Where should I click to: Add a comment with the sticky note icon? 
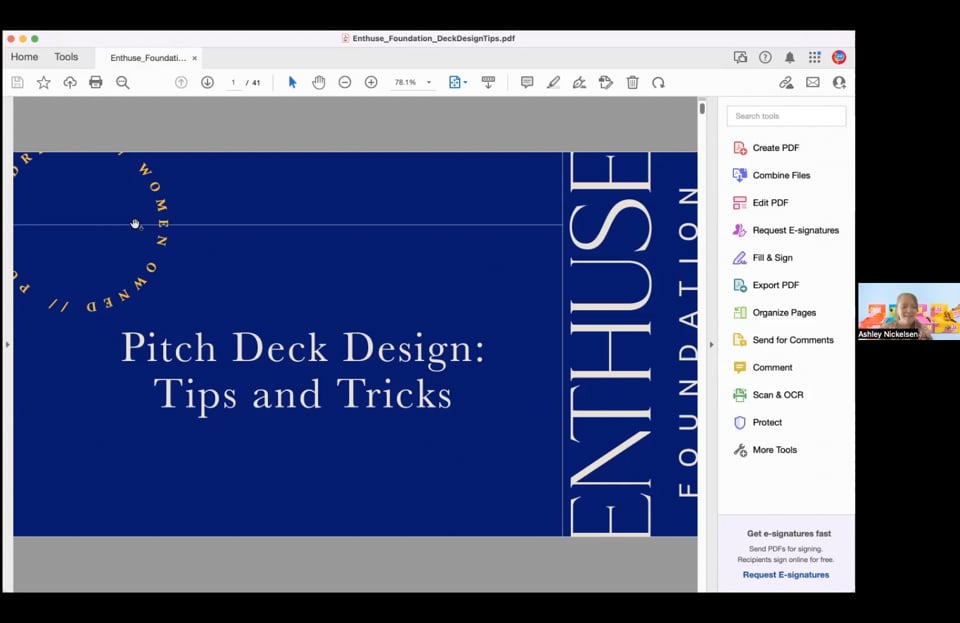coord(527,83)
